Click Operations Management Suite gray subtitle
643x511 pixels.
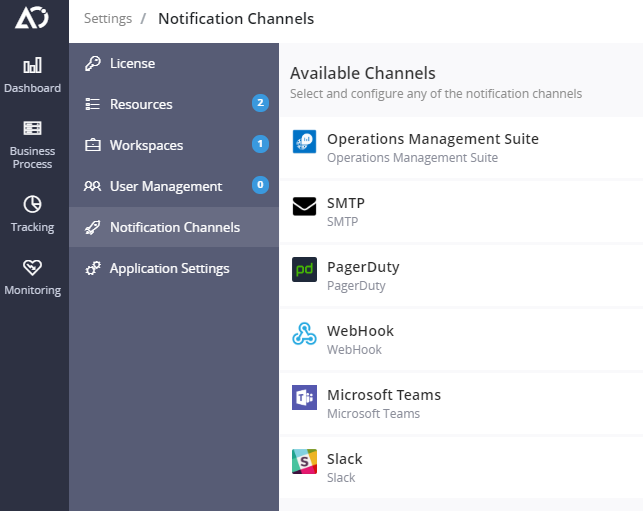[412, 158]
